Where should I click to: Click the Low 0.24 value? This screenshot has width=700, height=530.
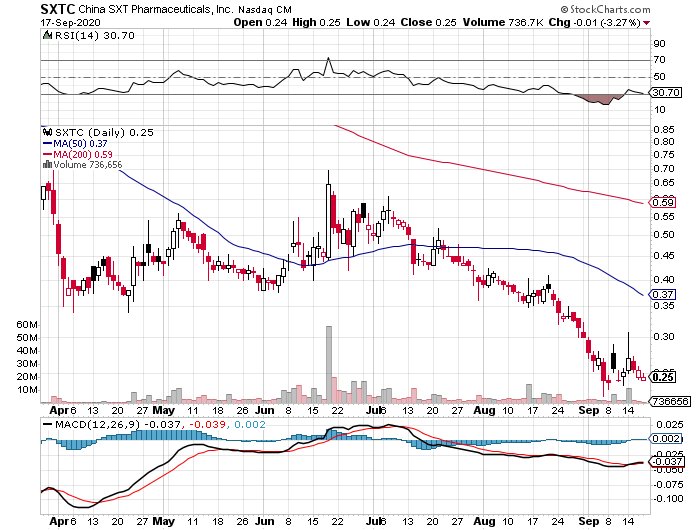pyautogui.click(x=370, y=22)
